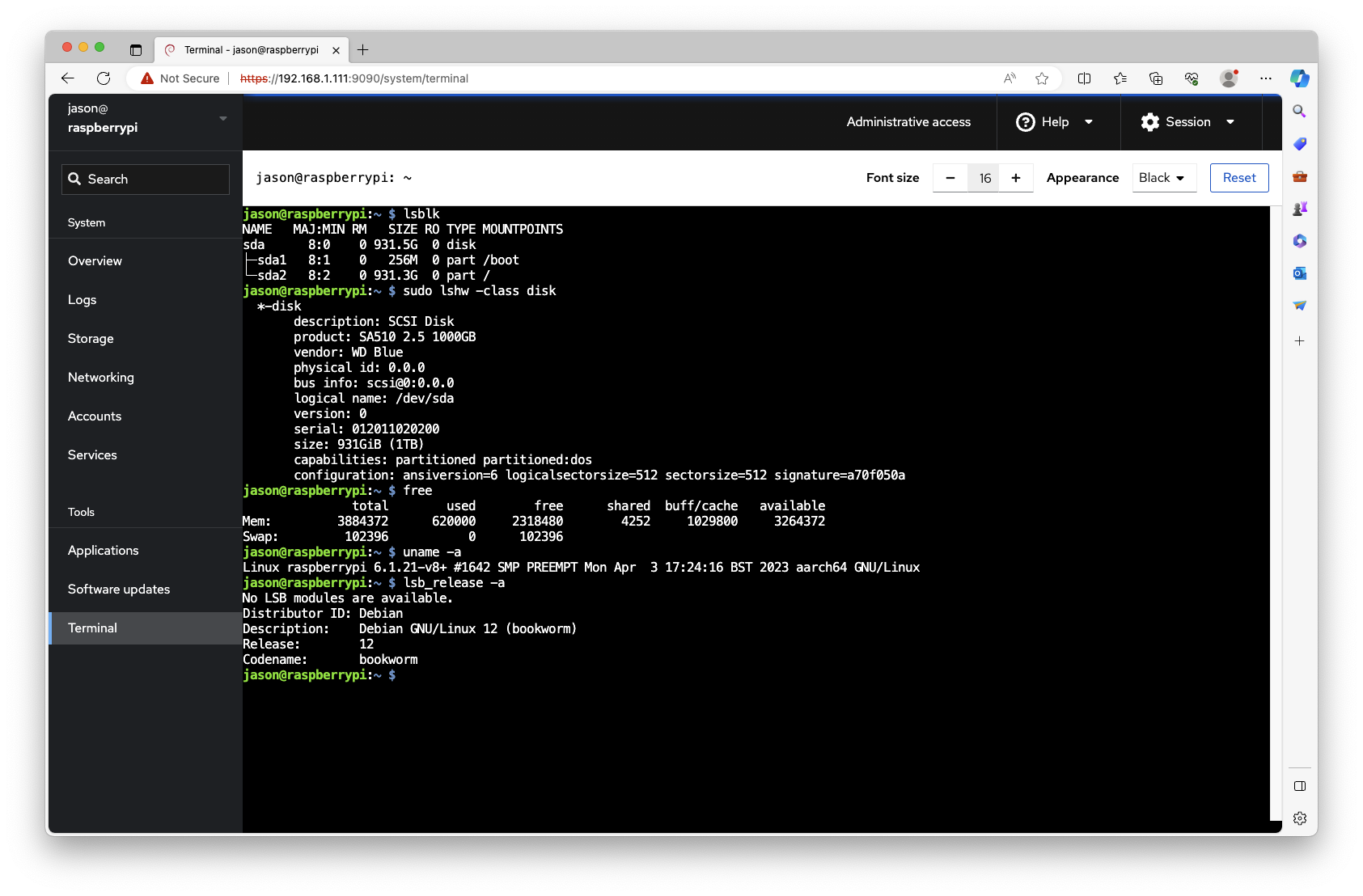1363x896 pixels.
Task: Focus the sidebar Search field
Action: point(146,180)
